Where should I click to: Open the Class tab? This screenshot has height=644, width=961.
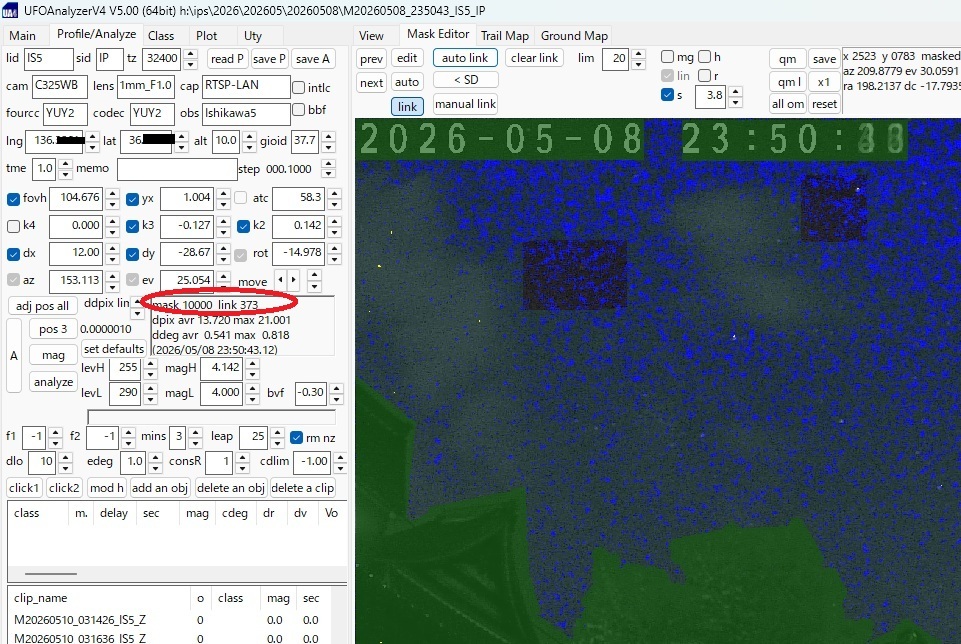pyautogui.click(x=161, y=36)
